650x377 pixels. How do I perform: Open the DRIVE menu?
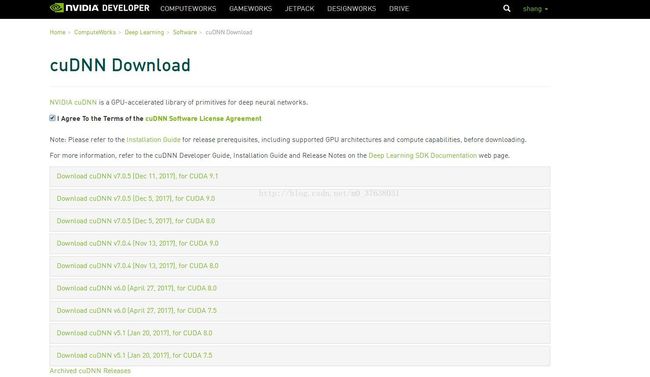click(x=399, y=9)
